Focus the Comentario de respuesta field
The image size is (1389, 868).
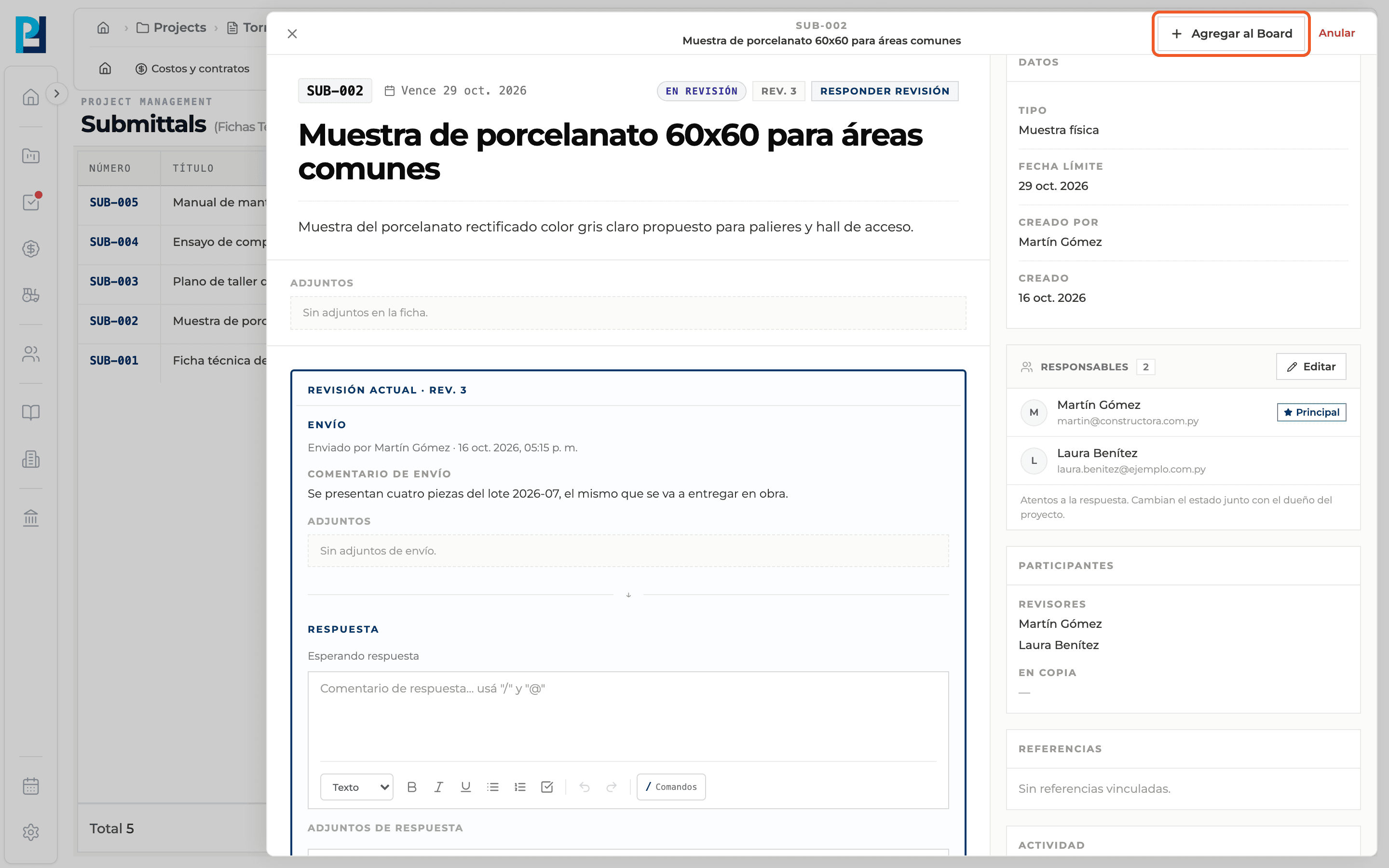click(628, 716)
